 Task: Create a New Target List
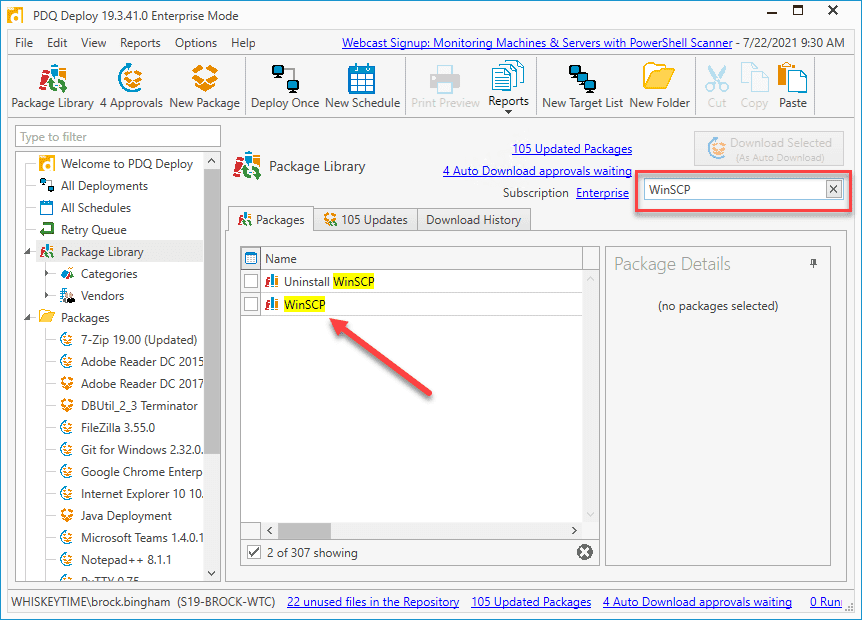[582, 87]
